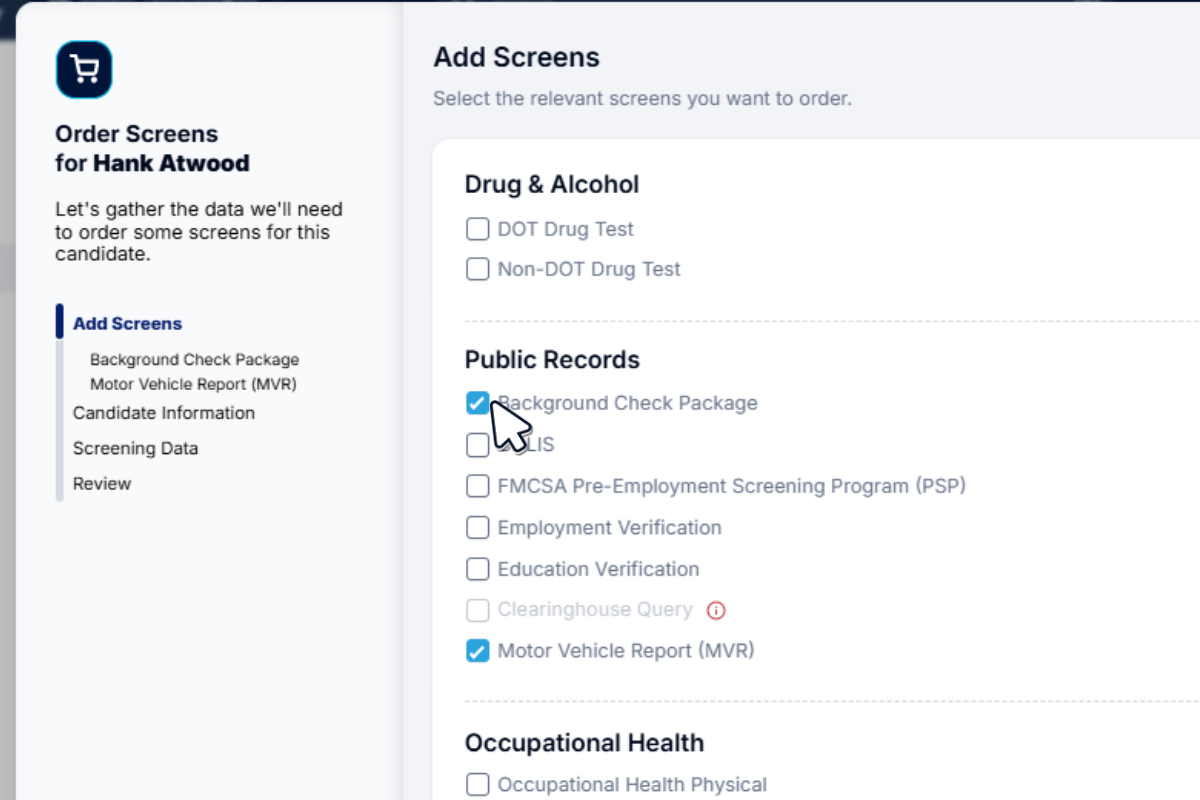The width and height of the screenshot is (1200, 800).
Task: Jump to the Review step
Action: pyautogui.click(x=102, y=484)
